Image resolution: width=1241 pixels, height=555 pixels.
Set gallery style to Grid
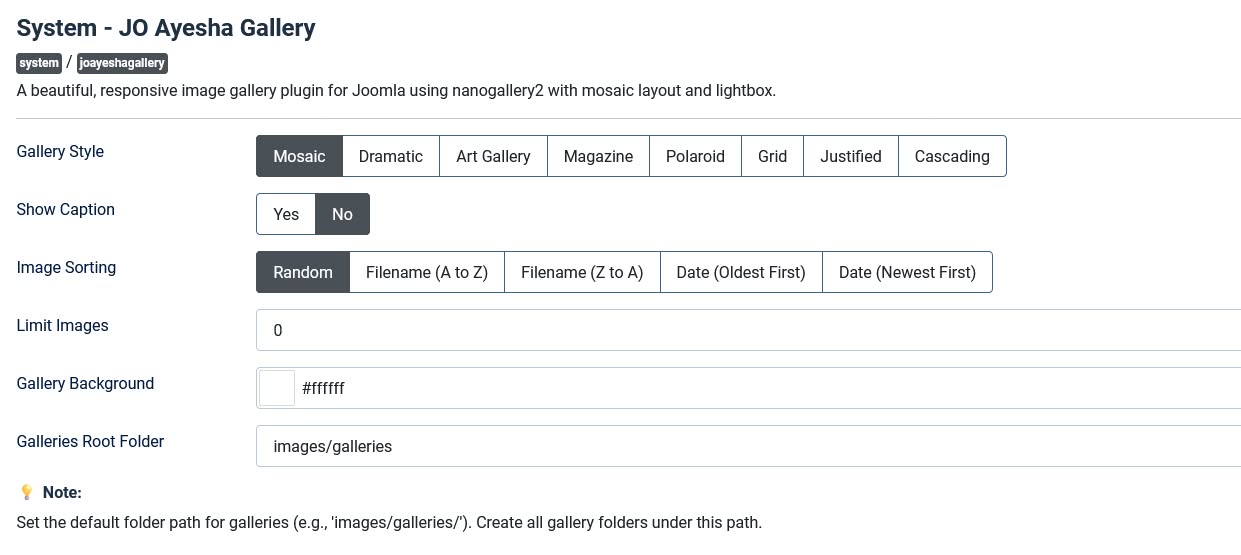772,156
